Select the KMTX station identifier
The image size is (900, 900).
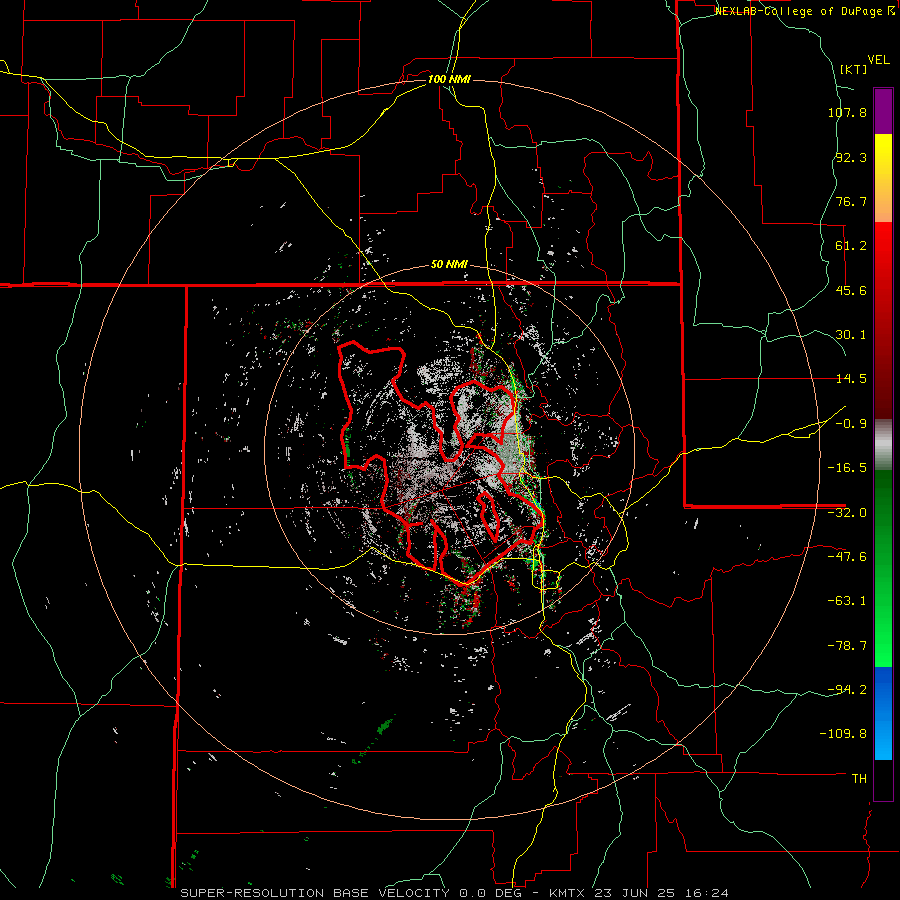pyautogui.click(x=568, y=893)
